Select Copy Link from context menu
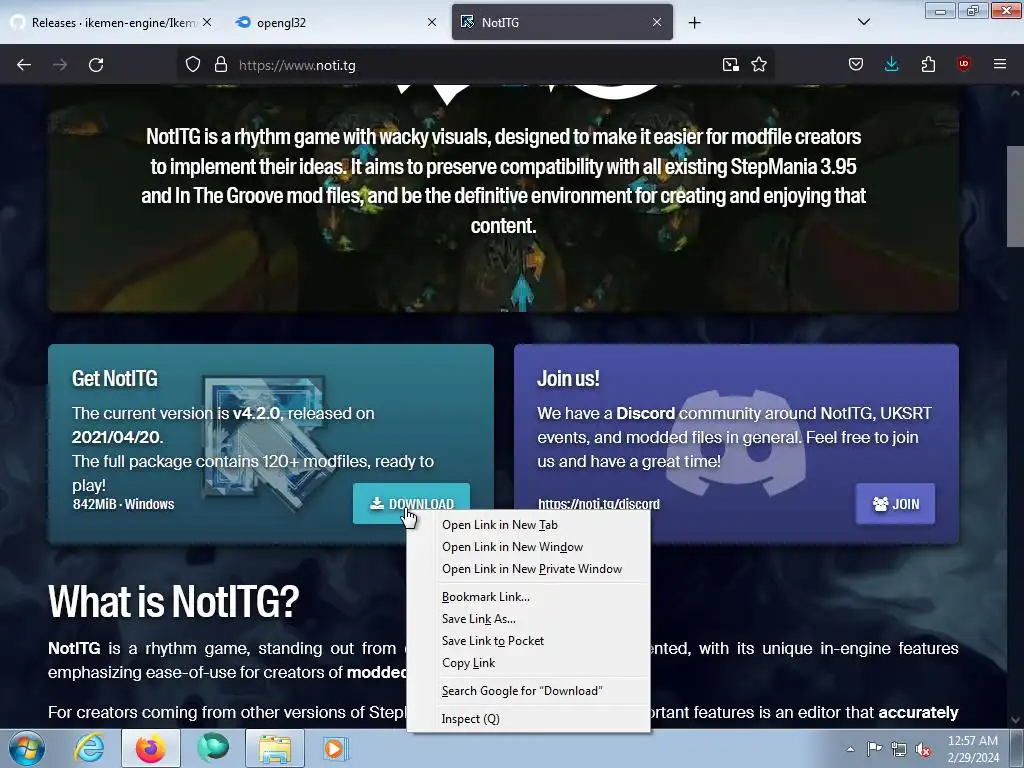This screenshot has width=1024, height=768. (528, 663)
